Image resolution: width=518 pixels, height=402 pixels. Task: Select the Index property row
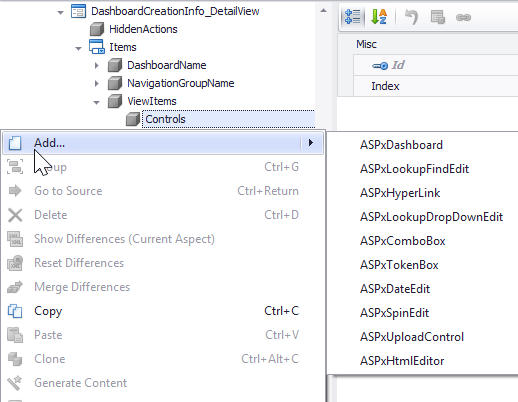[436, 86]
